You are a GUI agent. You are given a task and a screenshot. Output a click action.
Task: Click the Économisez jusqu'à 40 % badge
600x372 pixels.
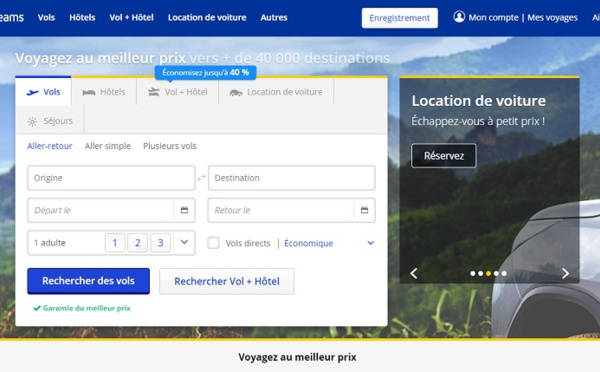tap(205, 72)
